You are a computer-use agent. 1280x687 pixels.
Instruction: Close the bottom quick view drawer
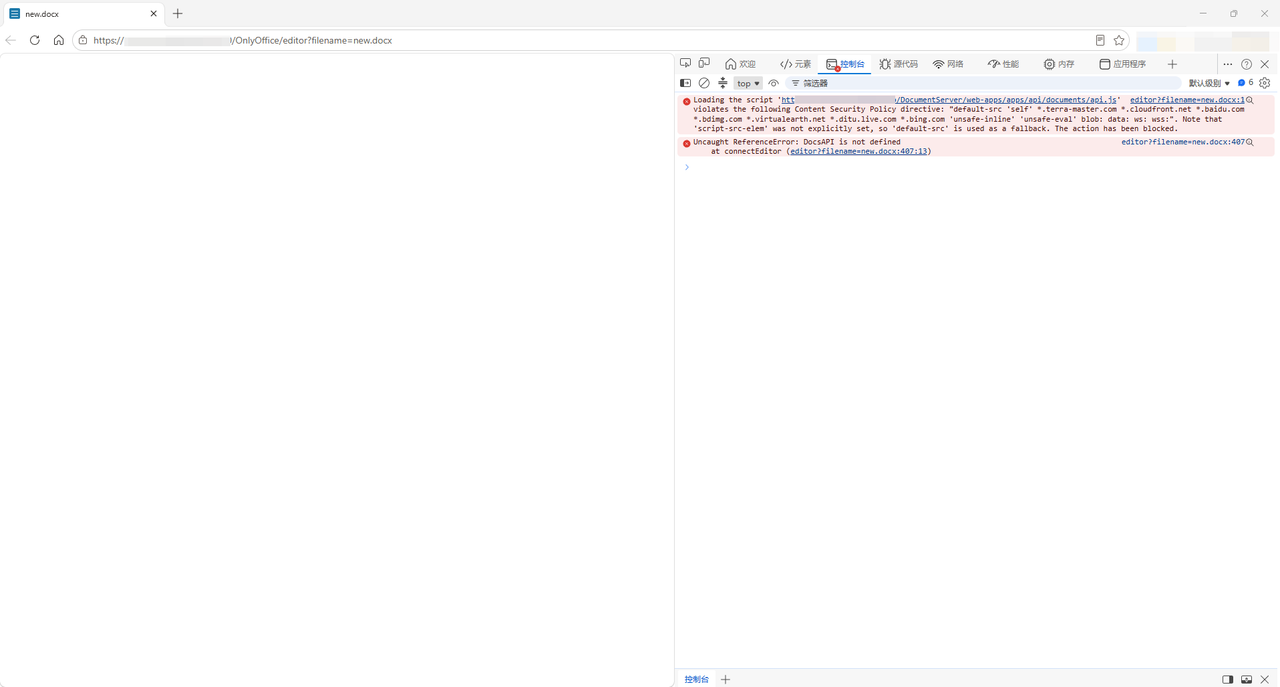coord(1265,679)
